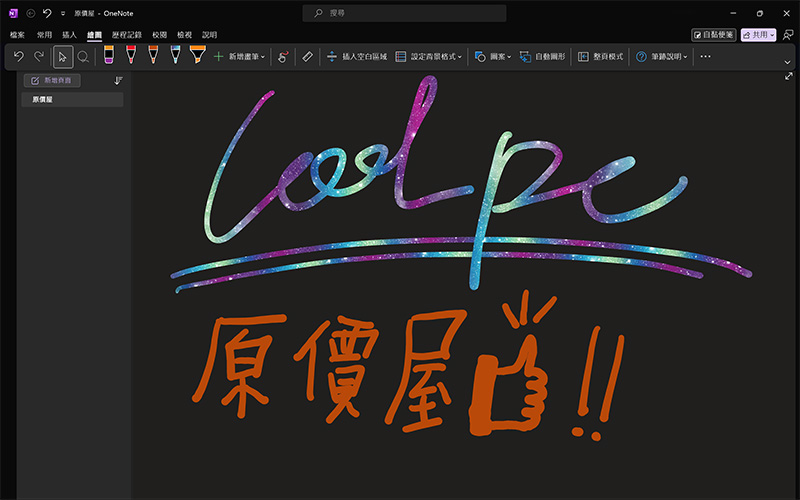Click the title bar back arrow

pyautogui.click(x=31, y=13)
